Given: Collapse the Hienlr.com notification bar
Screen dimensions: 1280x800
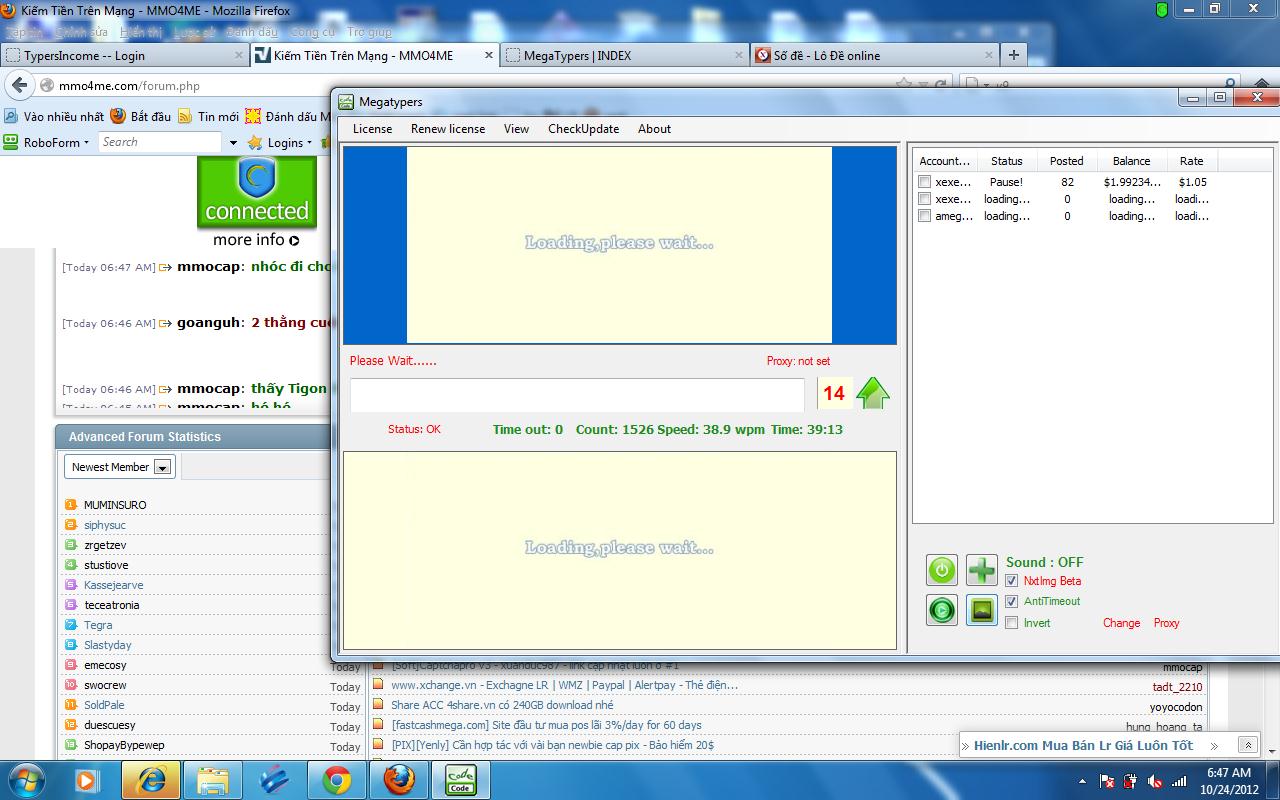Looking at the screenshot, I should click(1247, 745).
